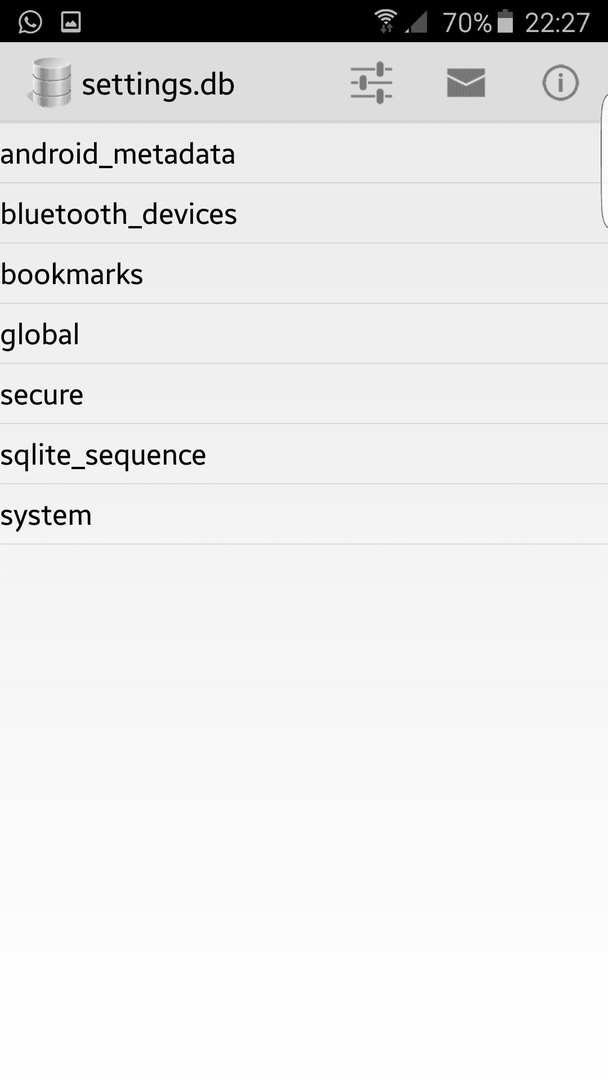Open the sqlite_sequence table
Viewport: 608px width, 1080px height.
point(304,455)
